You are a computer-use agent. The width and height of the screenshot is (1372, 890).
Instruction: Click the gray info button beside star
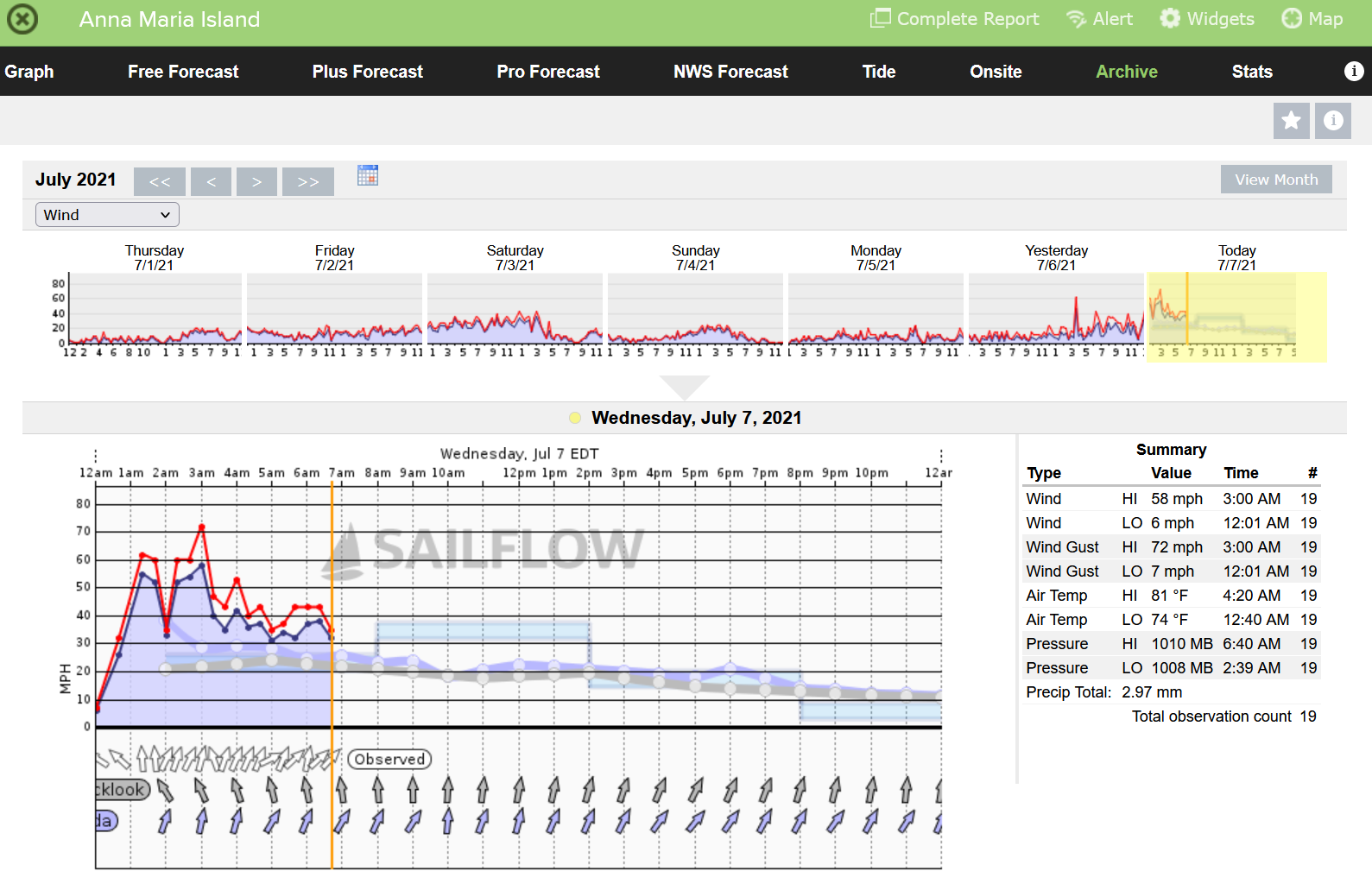(1333, 120)
